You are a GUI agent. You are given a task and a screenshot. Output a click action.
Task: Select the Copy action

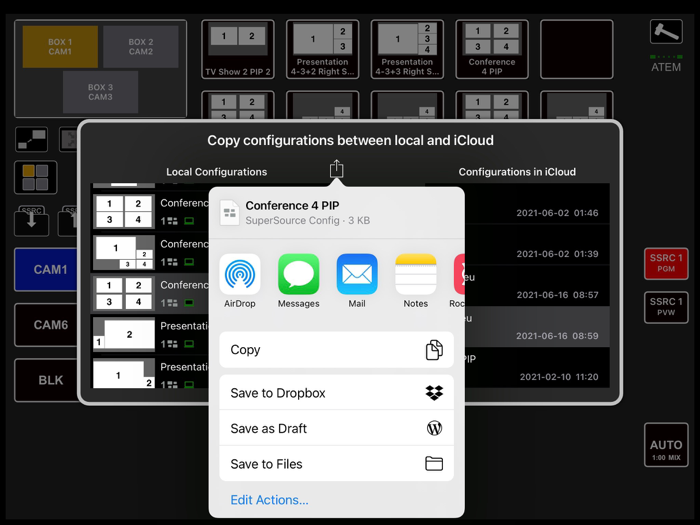coord(337,350)
